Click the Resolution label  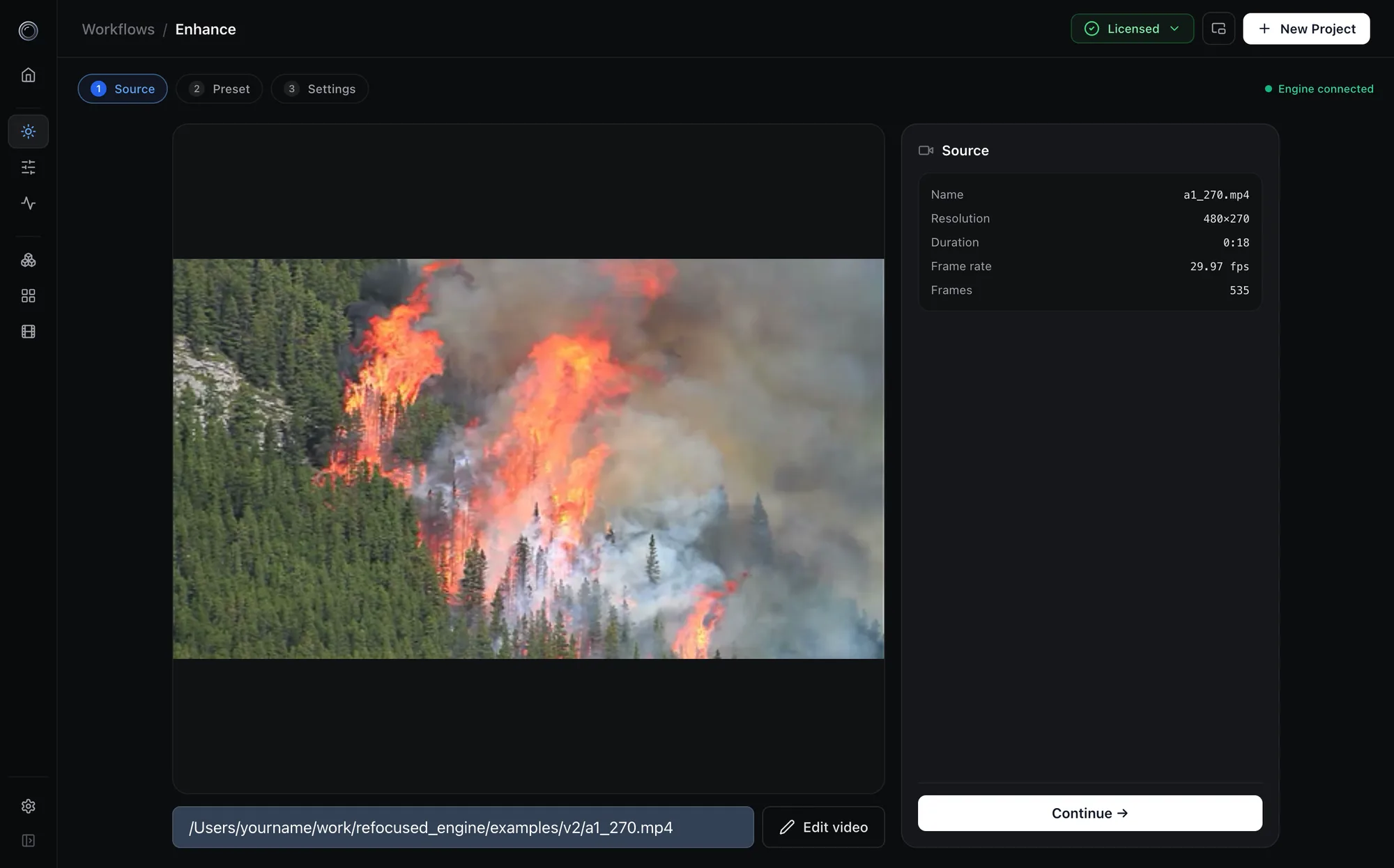(960, 219)
